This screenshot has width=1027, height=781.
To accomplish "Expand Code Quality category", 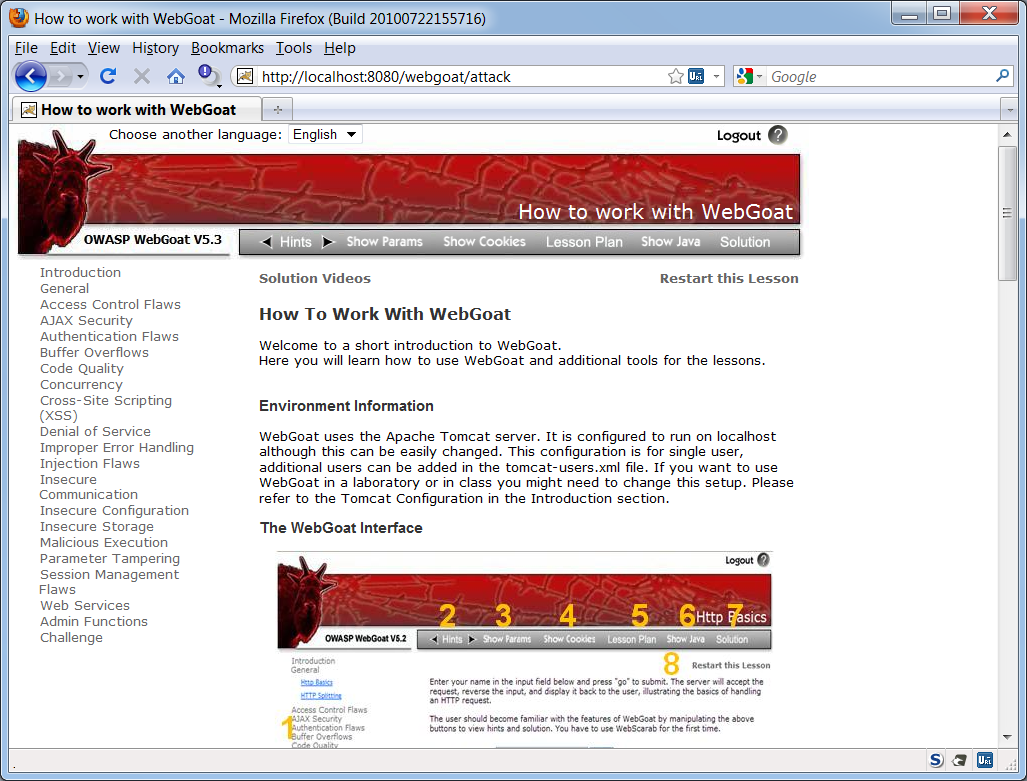I will [x=81, y=368].
